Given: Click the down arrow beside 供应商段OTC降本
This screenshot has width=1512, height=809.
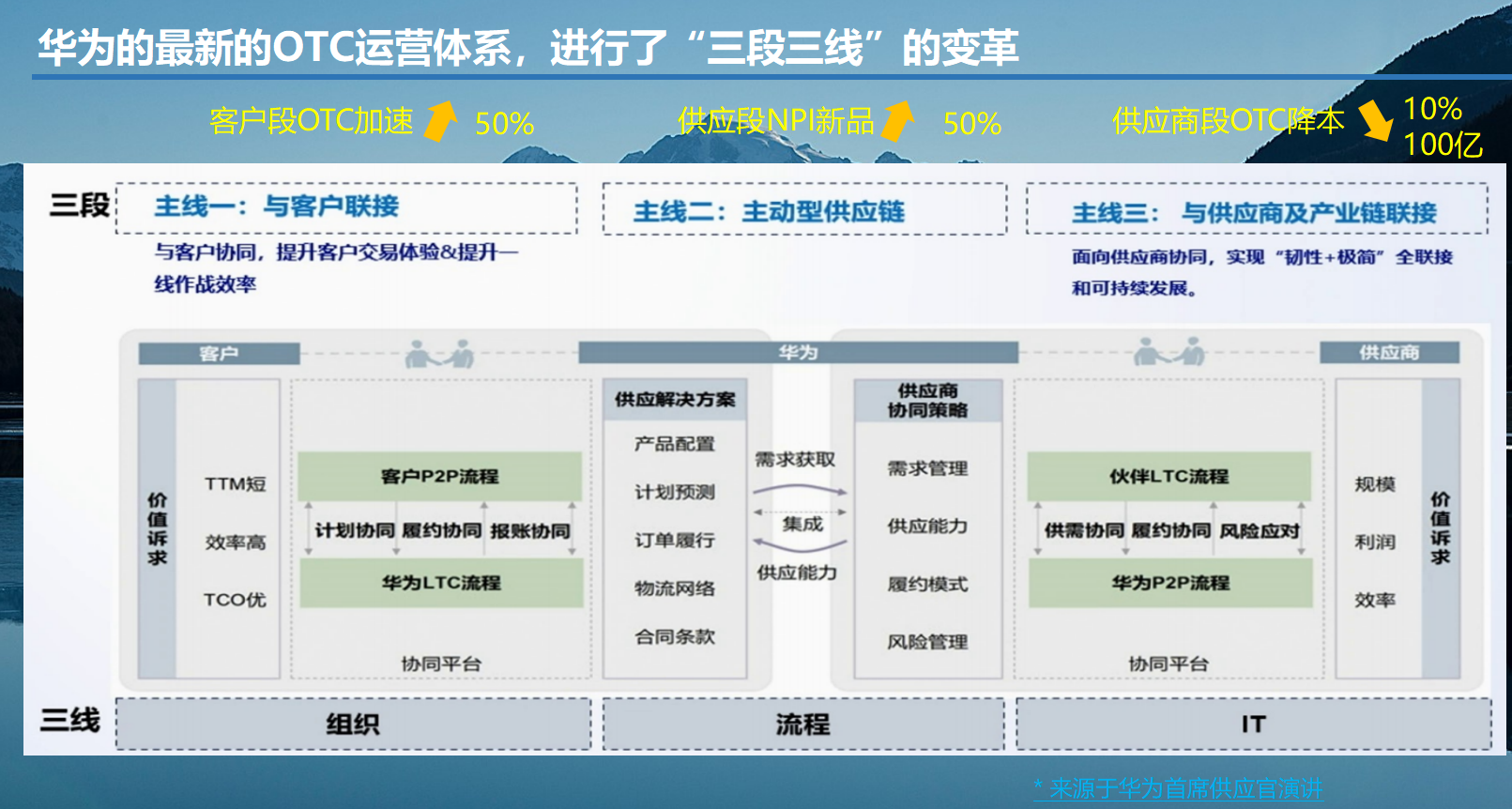Looking at the screenshot, I should (x=1375, y=121).
